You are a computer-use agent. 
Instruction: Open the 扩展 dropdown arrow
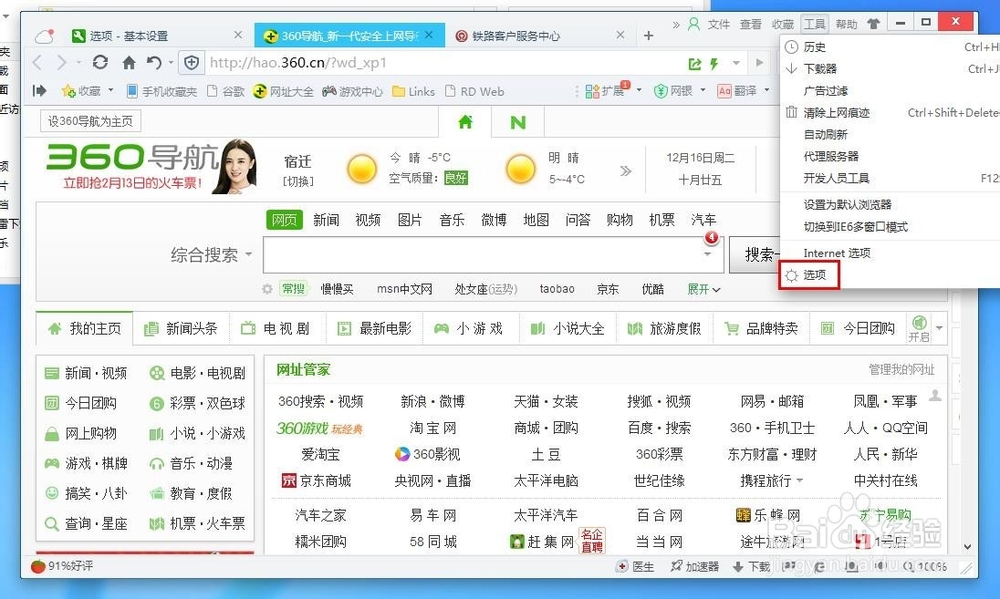[638, 91]
